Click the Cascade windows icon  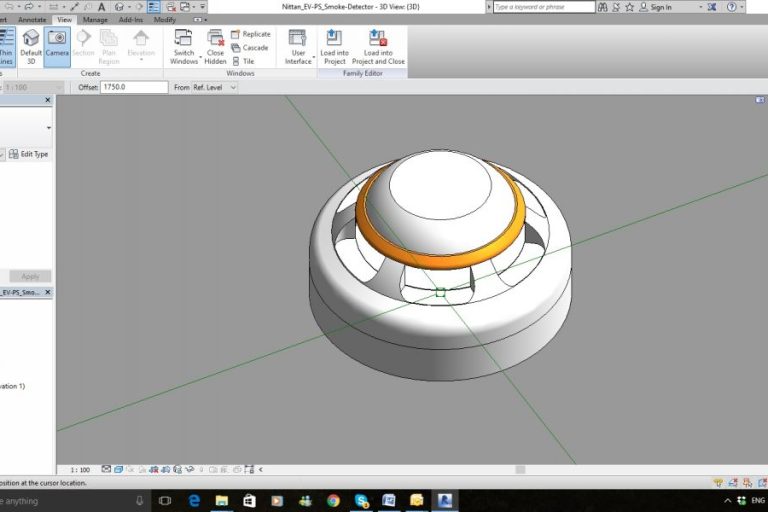coord(250,48)
